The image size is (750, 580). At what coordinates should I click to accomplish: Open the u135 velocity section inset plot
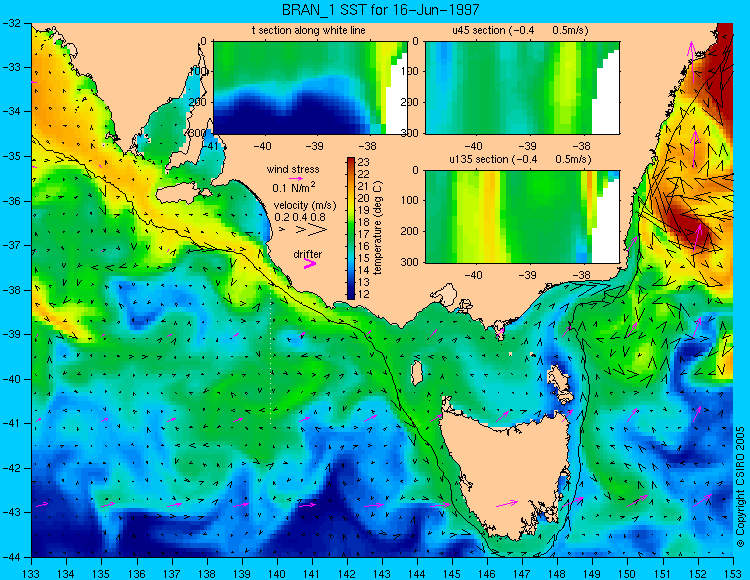(522, 217)
